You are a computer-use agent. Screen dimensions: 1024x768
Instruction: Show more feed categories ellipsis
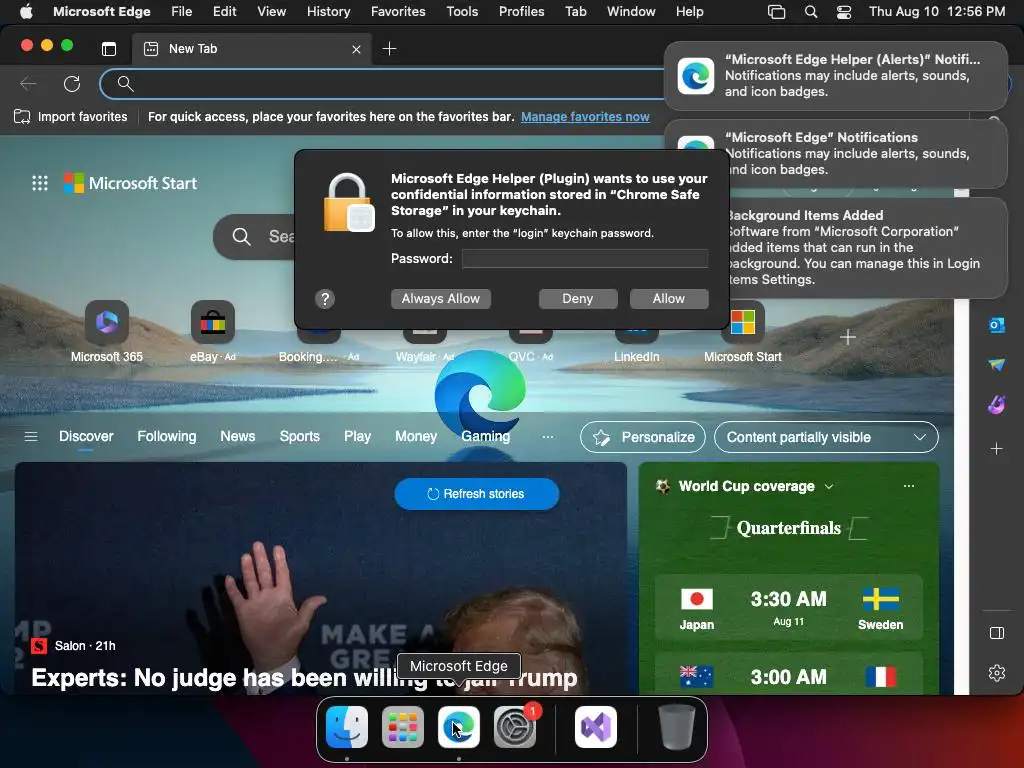point(547,436)
